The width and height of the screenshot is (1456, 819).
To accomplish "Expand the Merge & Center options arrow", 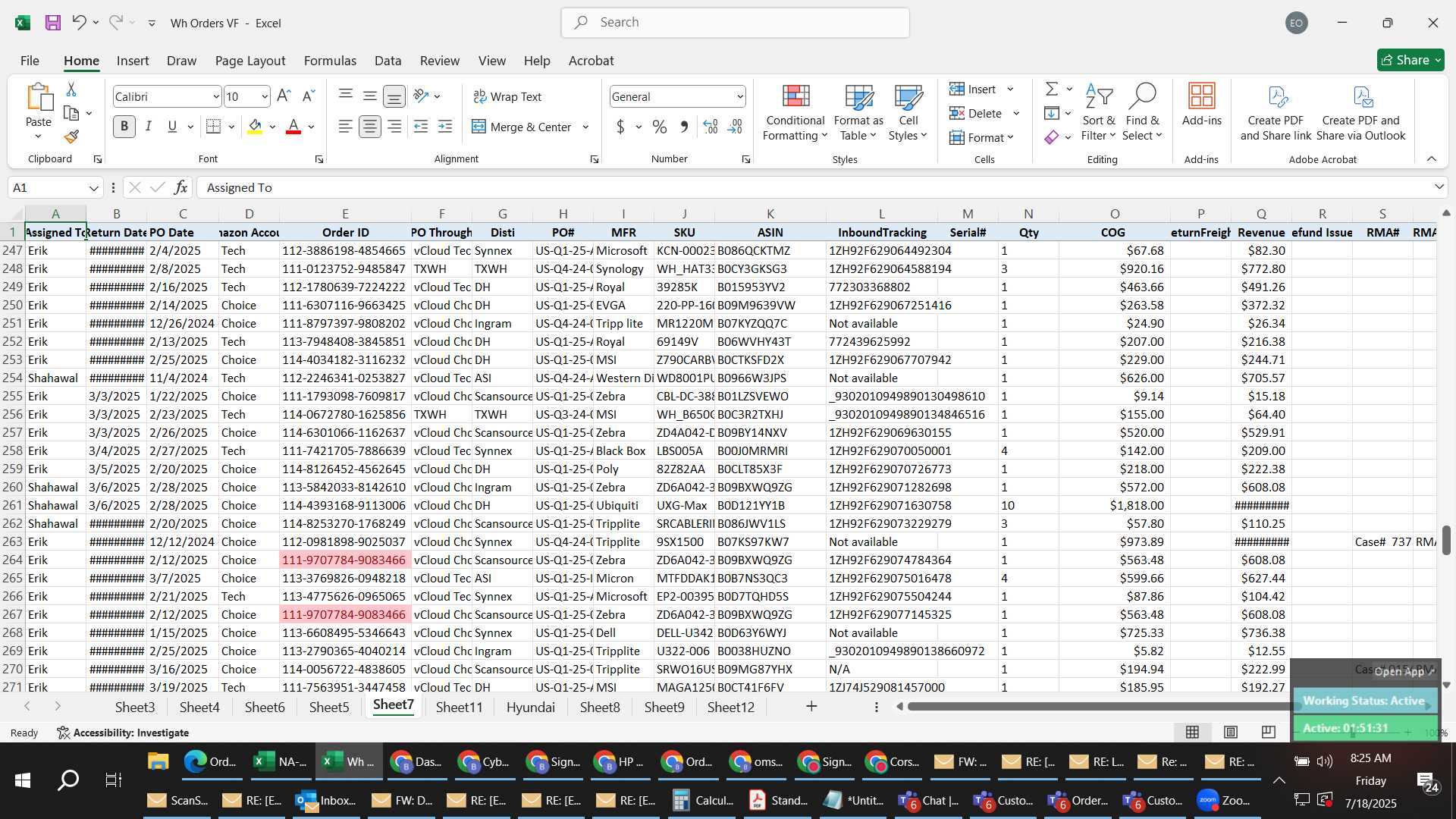I will coord(585,127).
